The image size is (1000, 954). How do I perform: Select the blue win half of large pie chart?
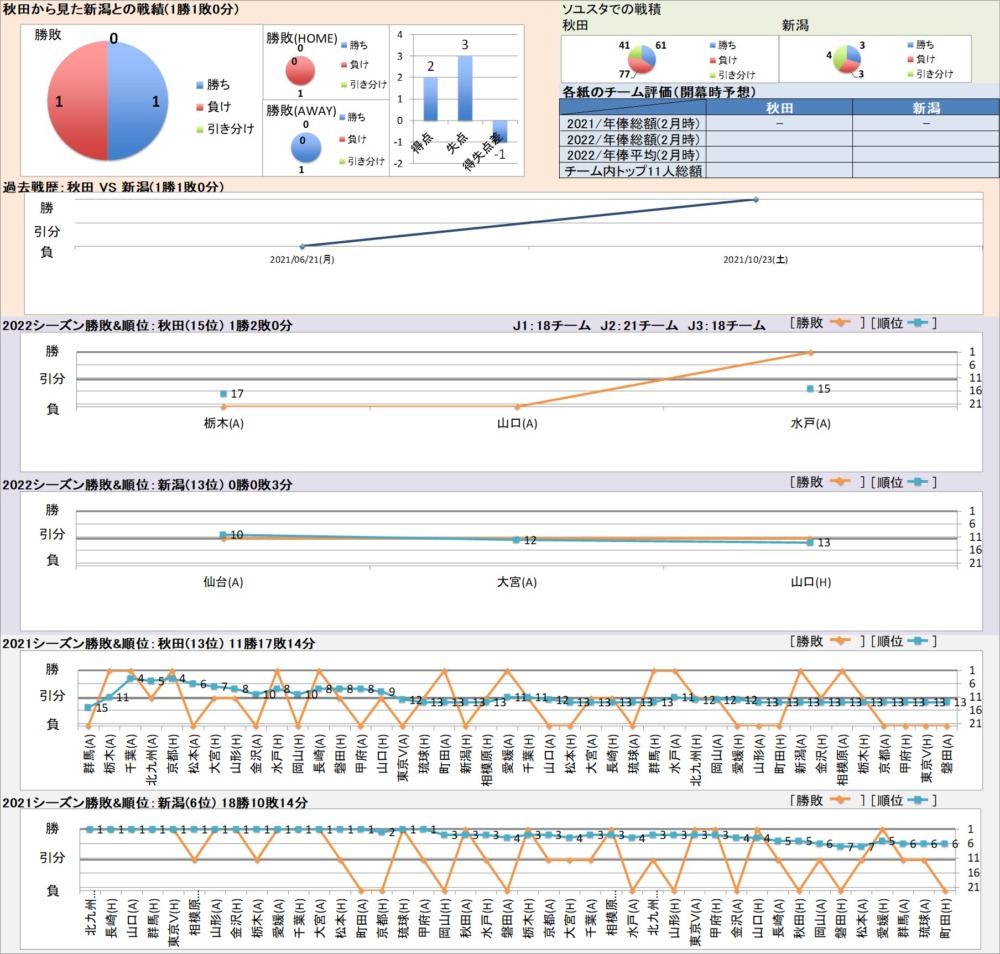coord(138,102)
